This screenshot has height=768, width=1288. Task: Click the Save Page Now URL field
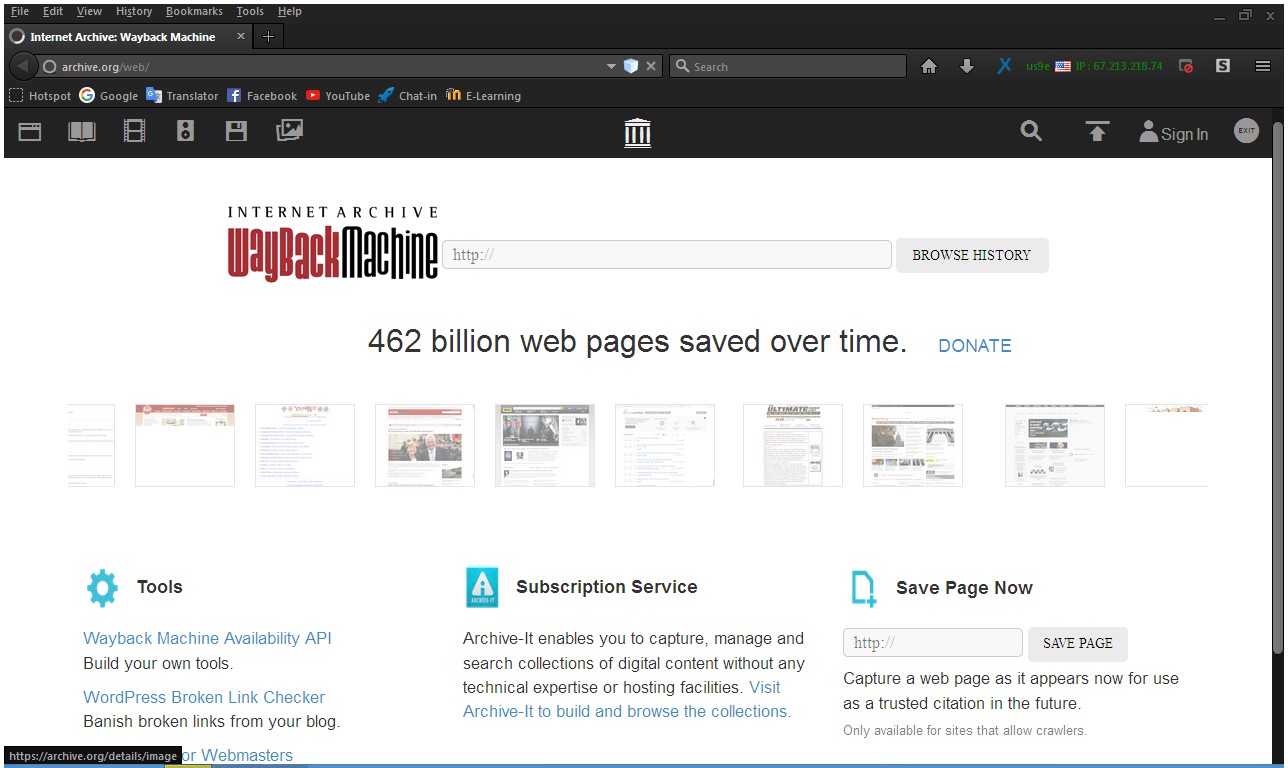point(933,643)
